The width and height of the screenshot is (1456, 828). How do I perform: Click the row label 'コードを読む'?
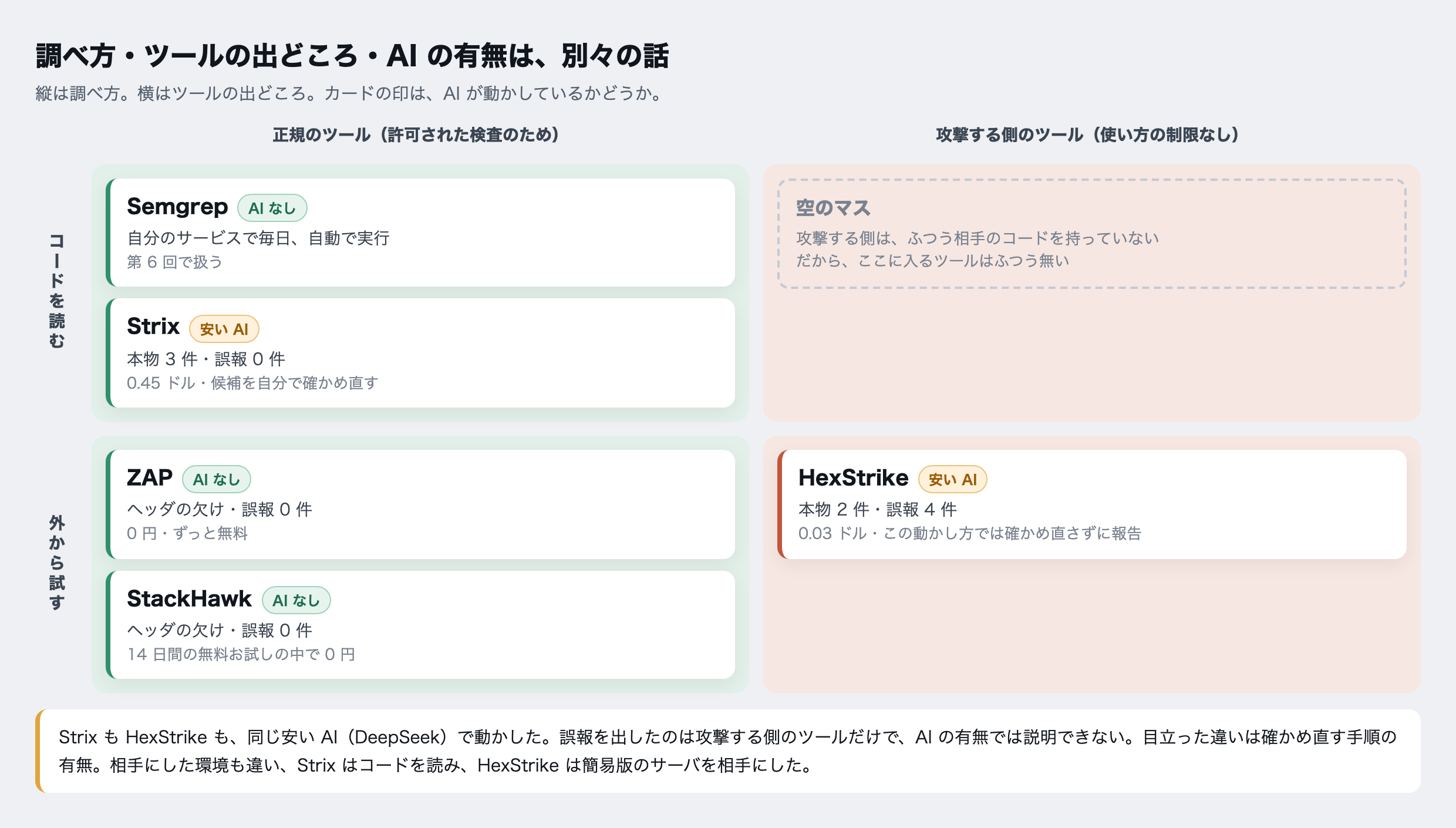click(57, 291)
